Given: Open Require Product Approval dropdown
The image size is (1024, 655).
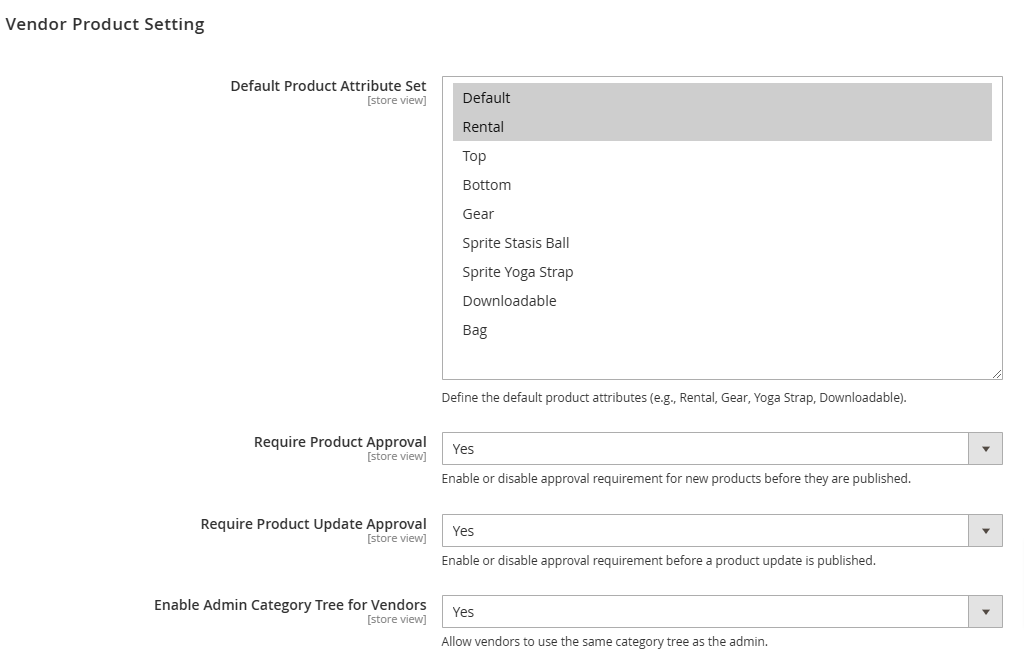Looking at the screenshot, I should pos(722,449).
